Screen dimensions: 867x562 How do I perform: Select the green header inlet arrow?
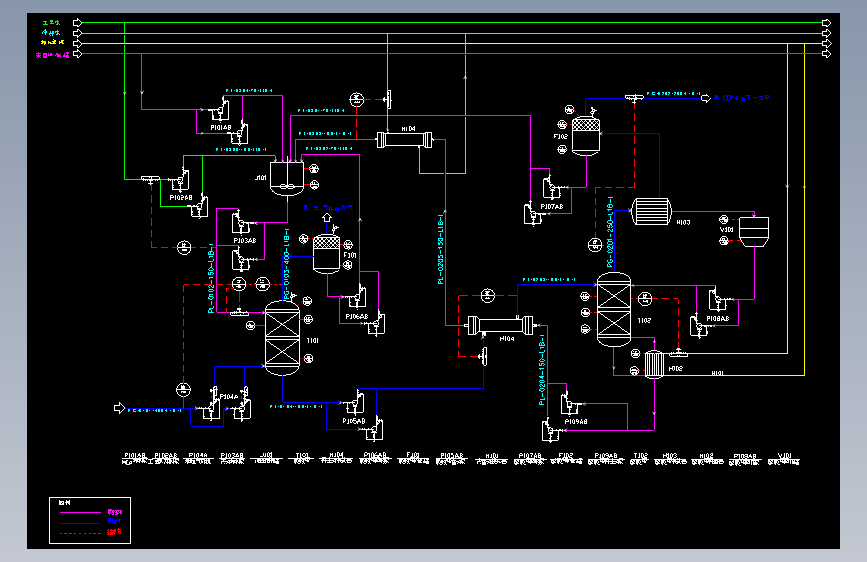click(77, 23)
